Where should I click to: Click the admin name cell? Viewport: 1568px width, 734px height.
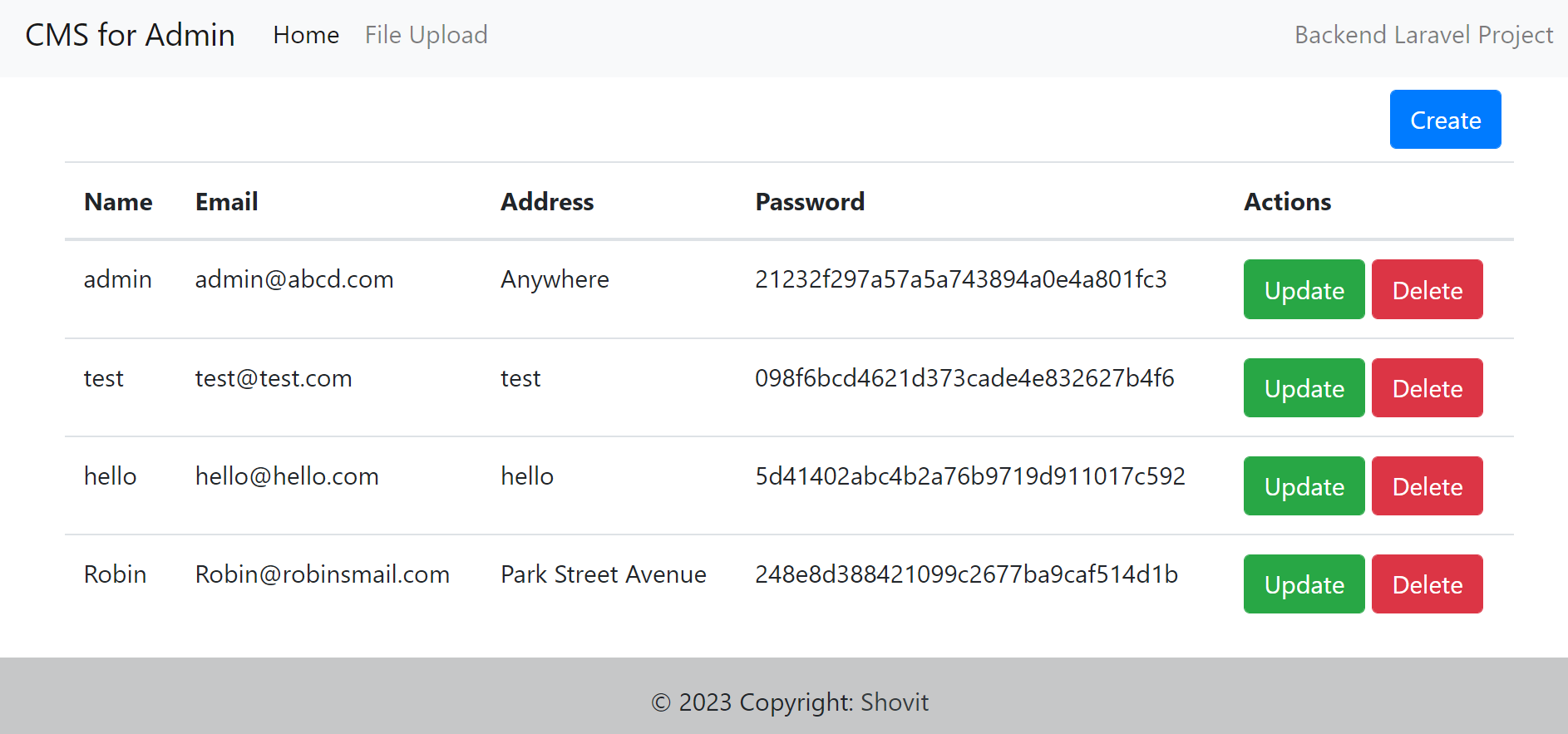click(117, 279)
